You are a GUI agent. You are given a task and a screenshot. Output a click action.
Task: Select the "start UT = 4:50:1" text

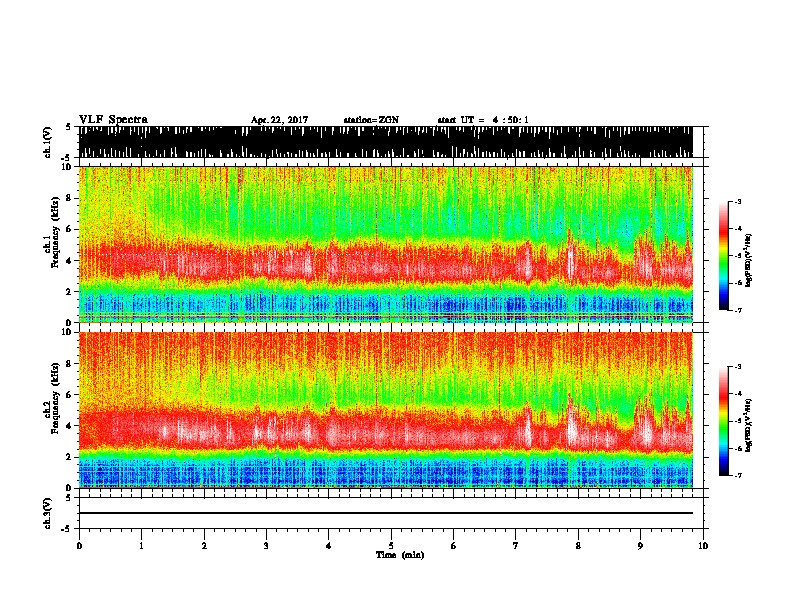[482, 120]
